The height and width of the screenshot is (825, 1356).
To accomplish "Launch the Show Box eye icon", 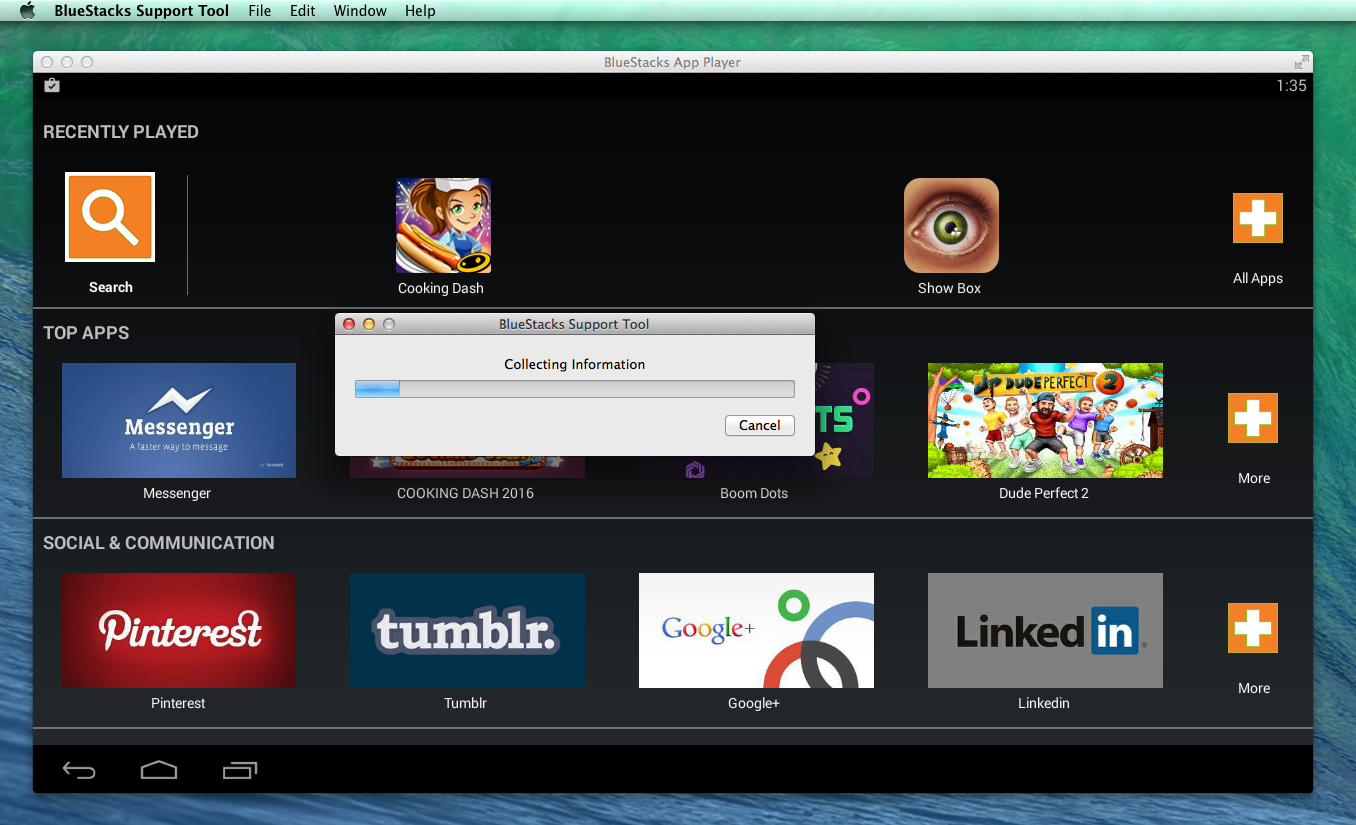I will pos(951,226).
